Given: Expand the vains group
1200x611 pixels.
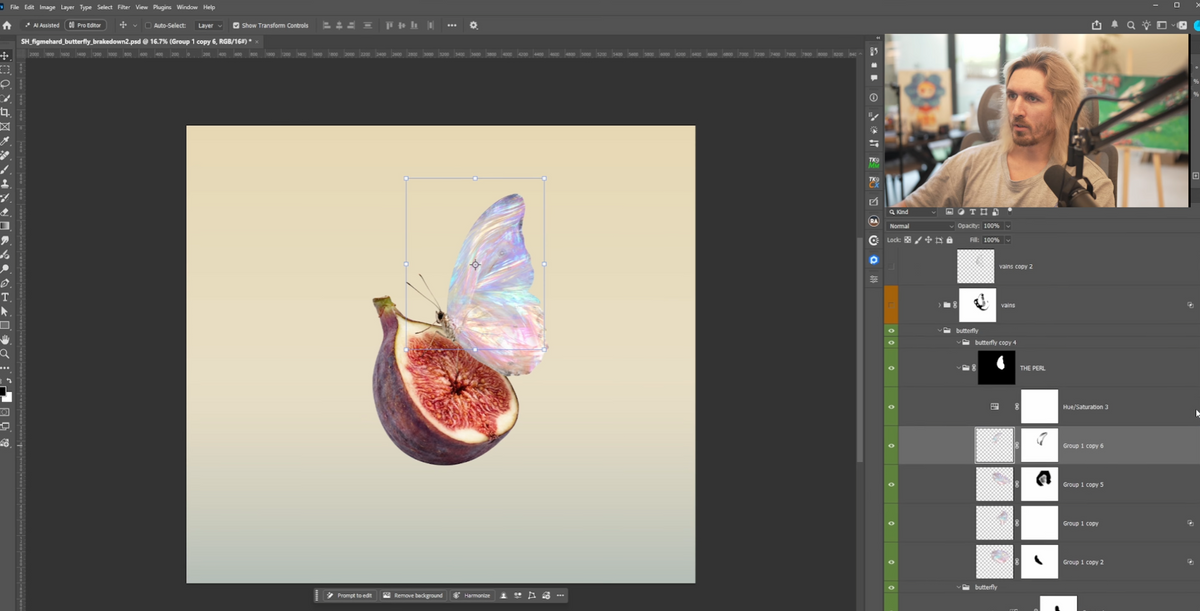Looking at the screenshot, I should 940,304.
